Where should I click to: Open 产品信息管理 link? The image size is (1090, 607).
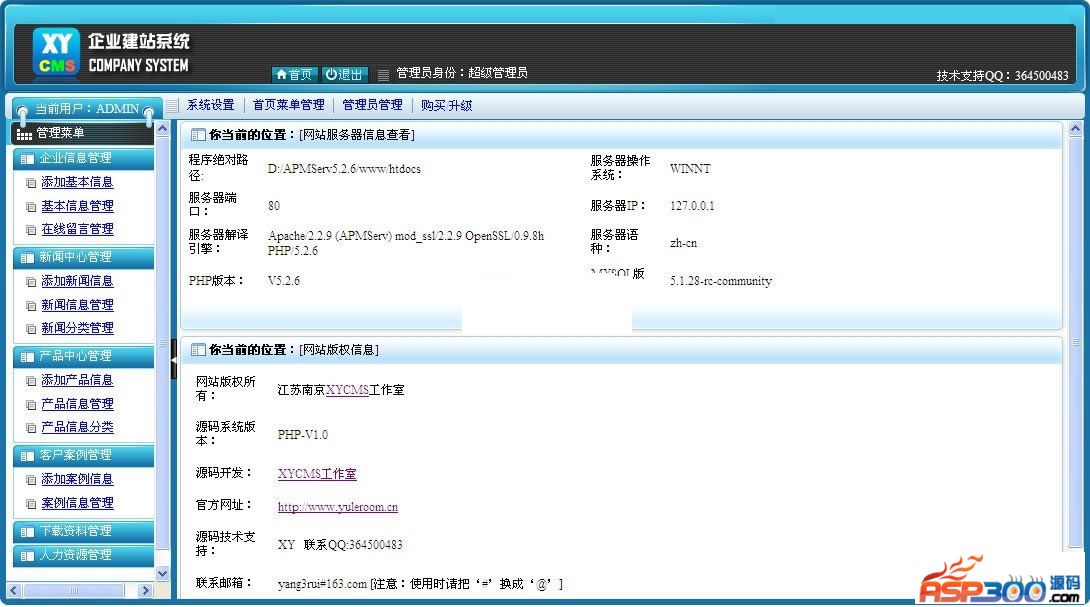[77, 403]
